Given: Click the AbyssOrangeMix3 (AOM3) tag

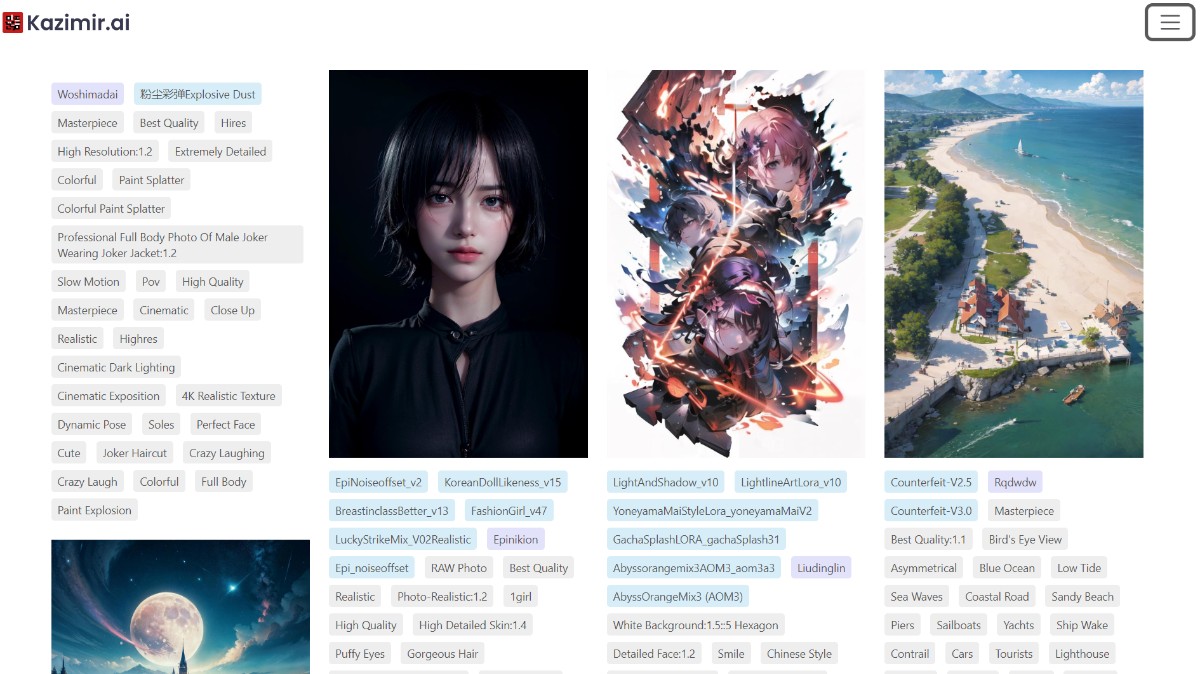Looking at the screenshot, I should pos(678,597).
